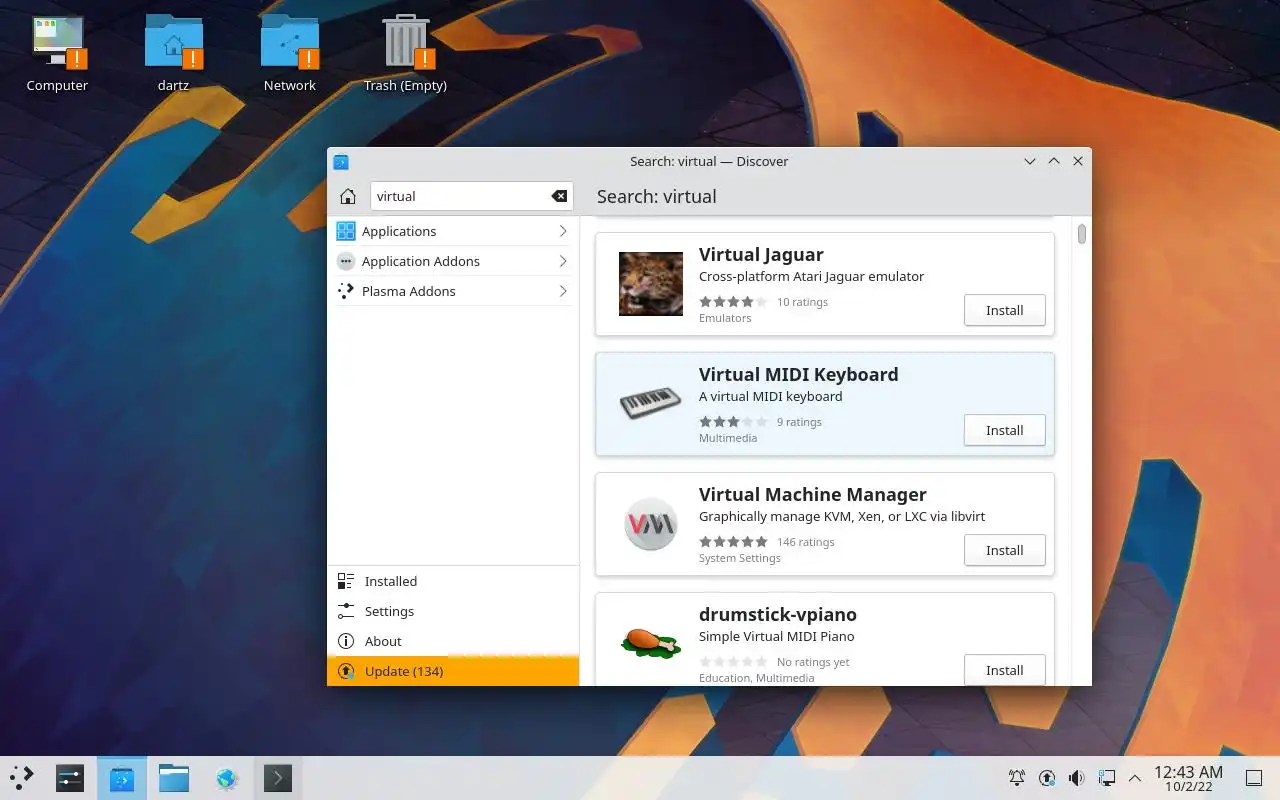The image size is (1280, 800).
Task: Open System Settings from taskbar
Action: (x=70, y=778)
